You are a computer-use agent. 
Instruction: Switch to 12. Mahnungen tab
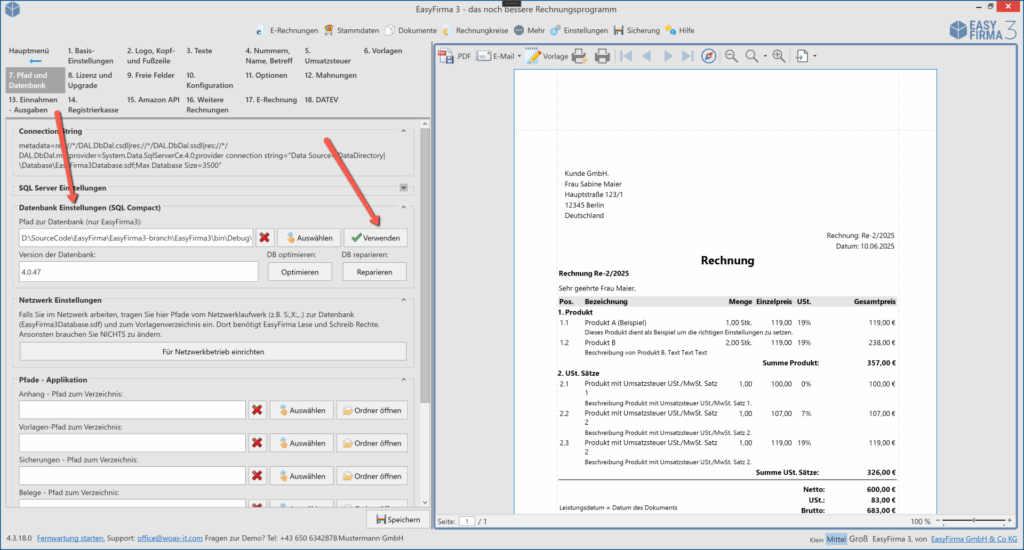(330, 75)
